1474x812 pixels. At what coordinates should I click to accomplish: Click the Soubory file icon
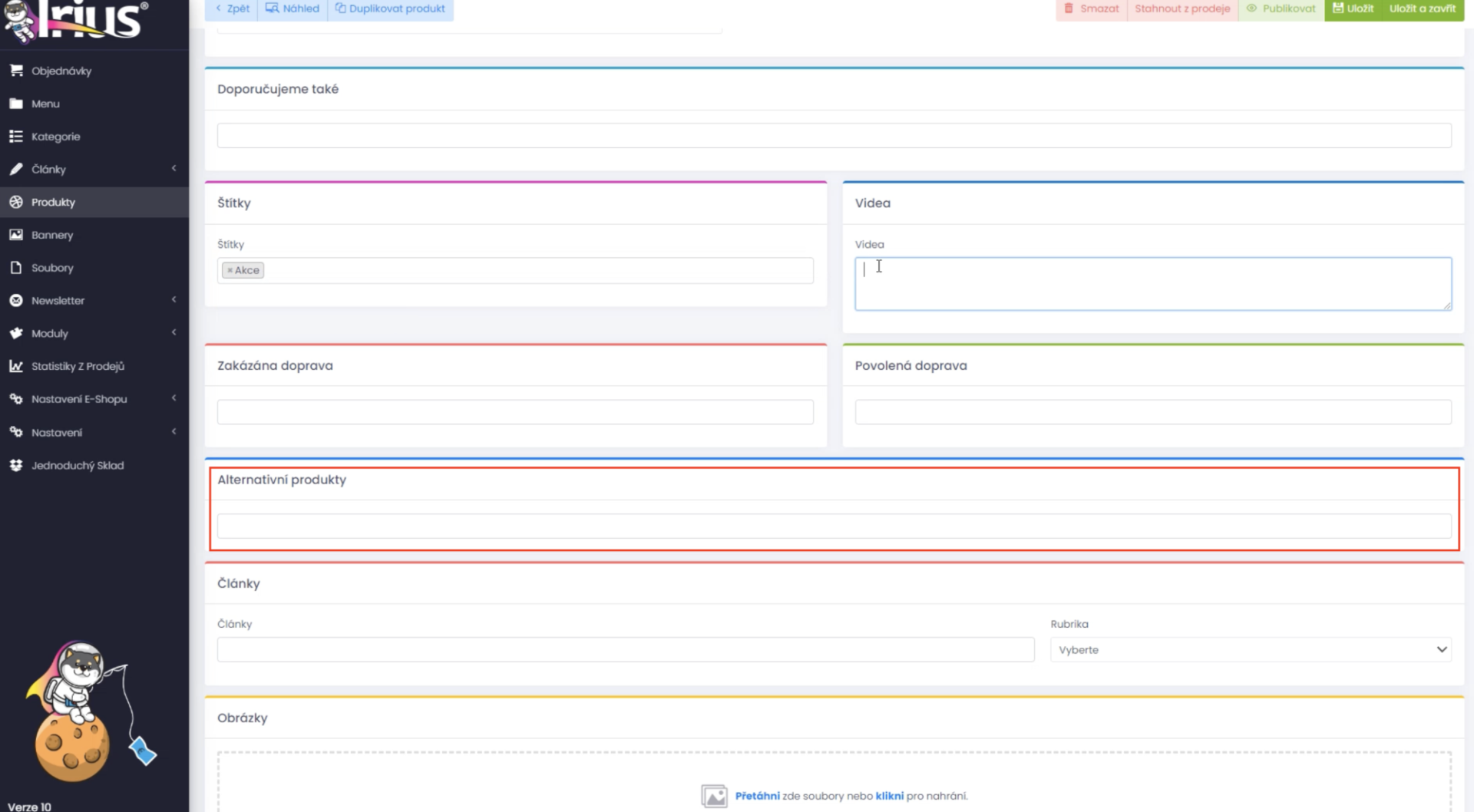(x=16, y=268)
